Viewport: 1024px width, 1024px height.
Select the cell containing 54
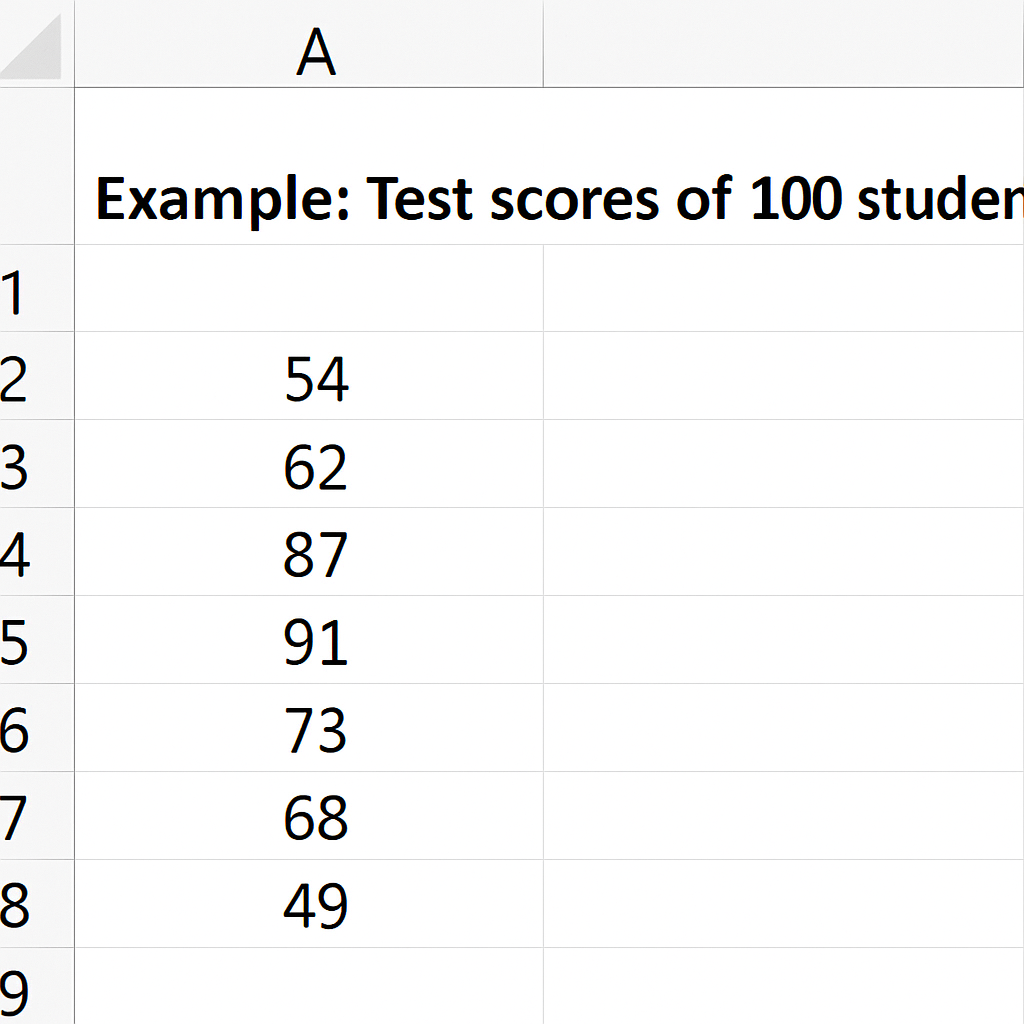coord(314,378)
